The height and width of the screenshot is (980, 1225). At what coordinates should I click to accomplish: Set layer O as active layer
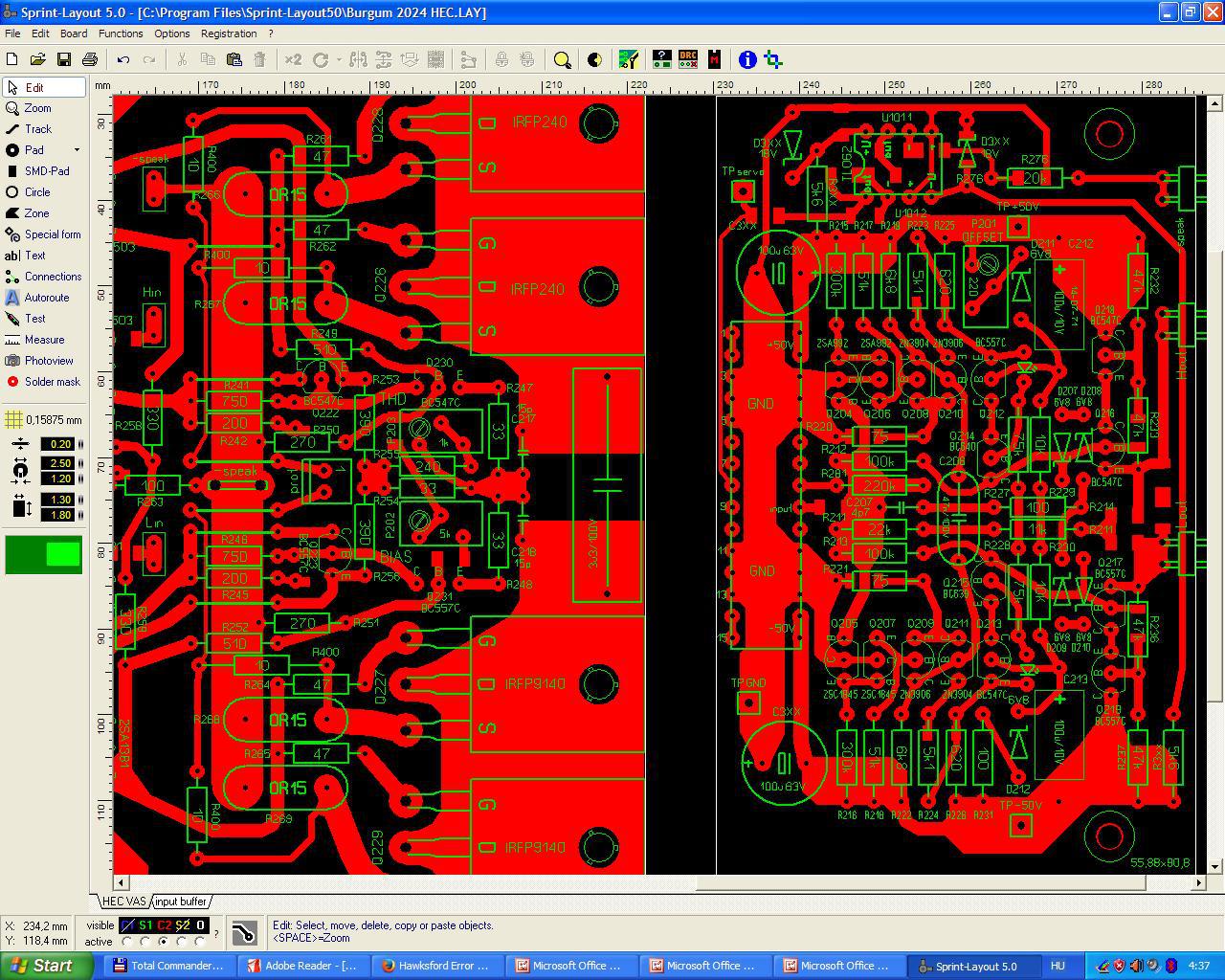(200, 942)
